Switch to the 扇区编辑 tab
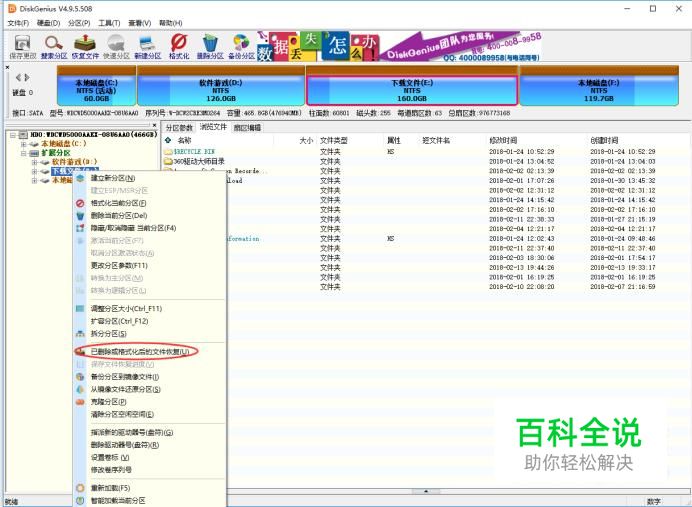The width and height of the screenshot is (692, 507). pyautogui.click(x=247, y=128)
